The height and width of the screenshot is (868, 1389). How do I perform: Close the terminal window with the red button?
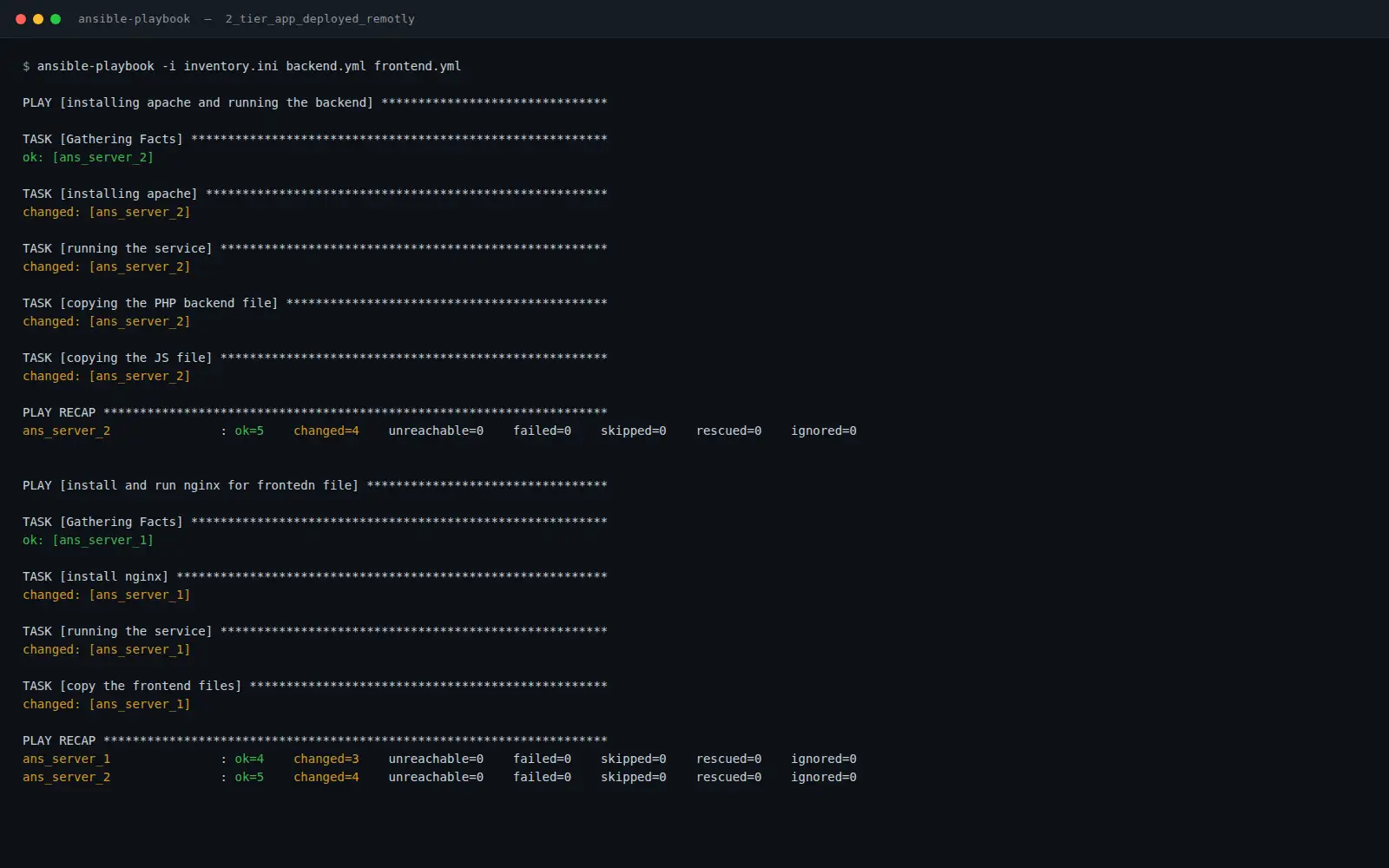pos(21,19)
